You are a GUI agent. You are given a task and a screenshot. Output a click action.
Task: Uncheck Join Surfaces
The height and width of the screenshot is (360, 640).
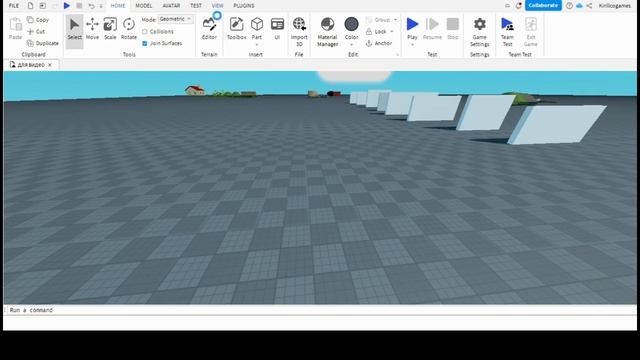[144, 43]
